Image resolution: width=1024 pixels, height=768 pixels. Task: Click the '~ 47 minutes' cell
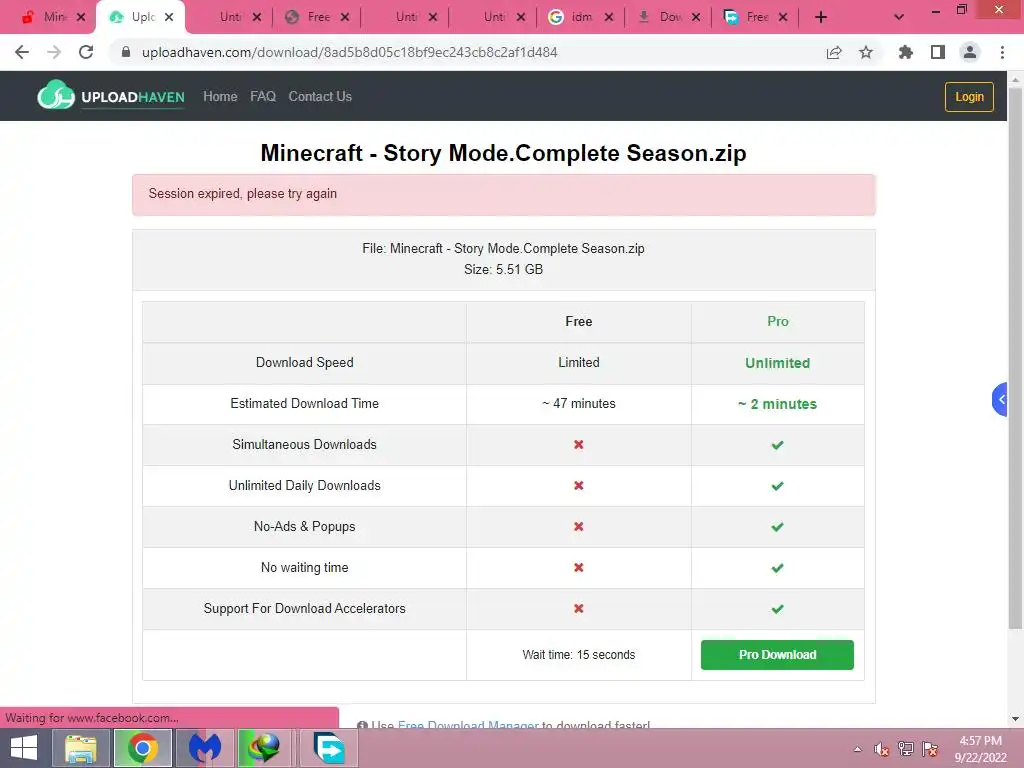(579, 404)
